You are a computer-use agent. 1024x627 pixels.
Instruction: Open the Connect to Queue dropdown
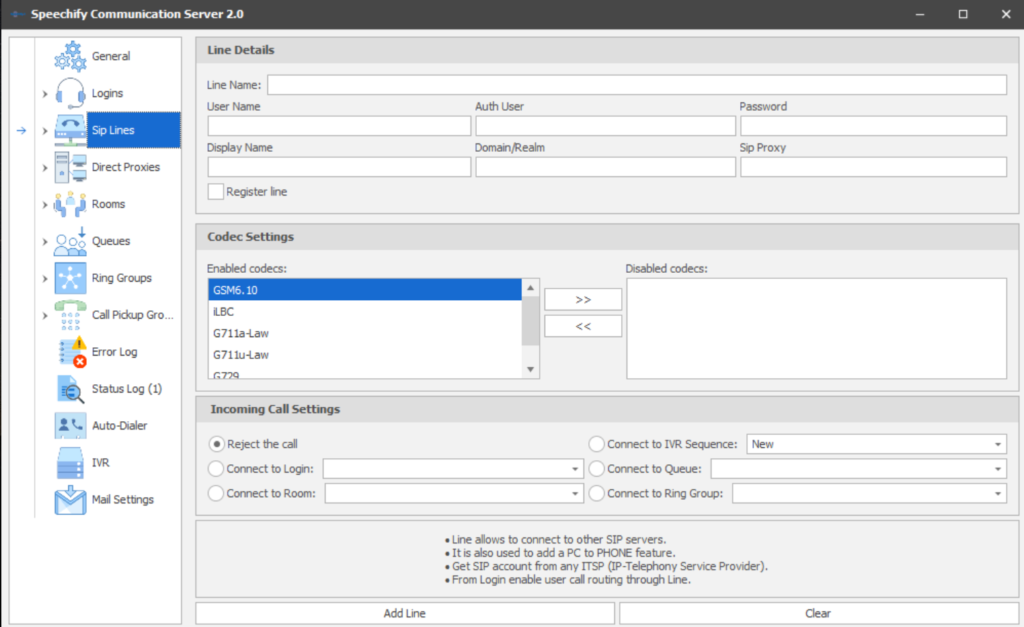pos(998,469)
